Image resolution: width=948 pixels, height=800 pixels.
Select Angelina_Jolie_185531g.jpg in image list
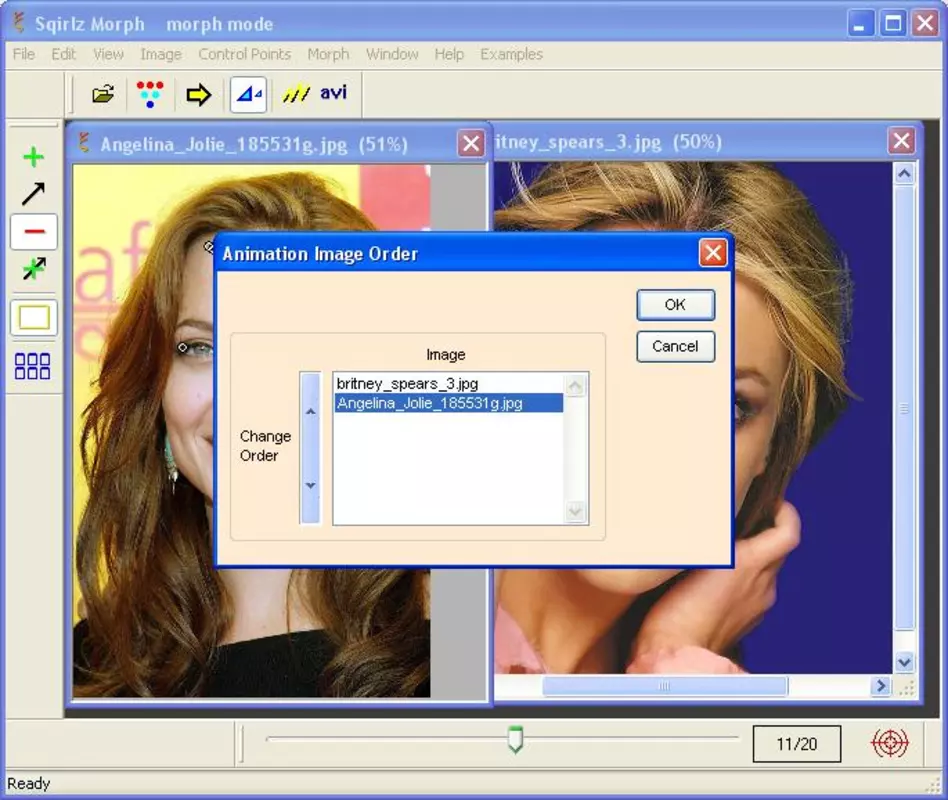[x=449, y=403]
